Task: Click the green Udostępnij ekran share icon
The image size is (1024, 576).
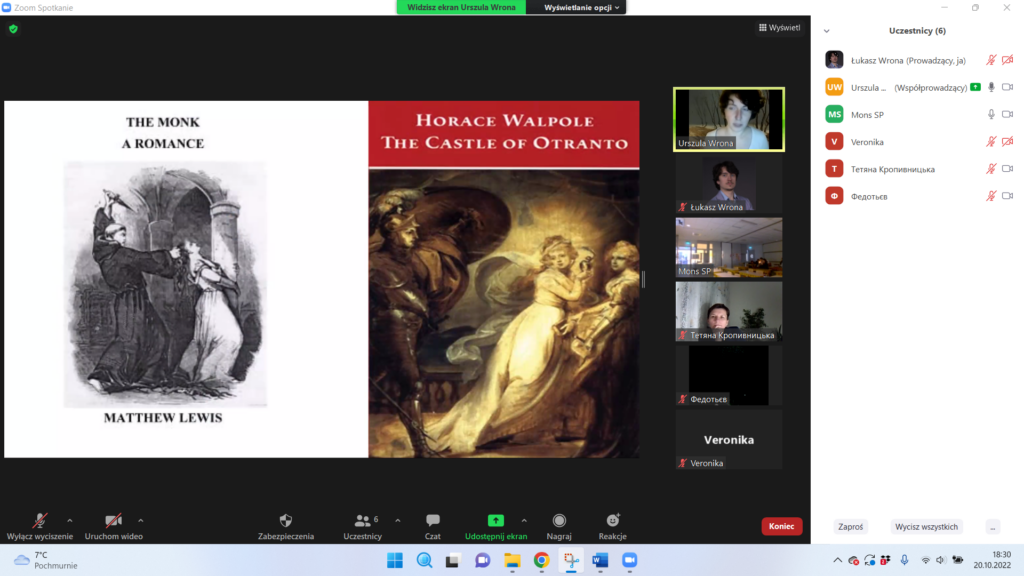Action: click(x=495, y=521)
